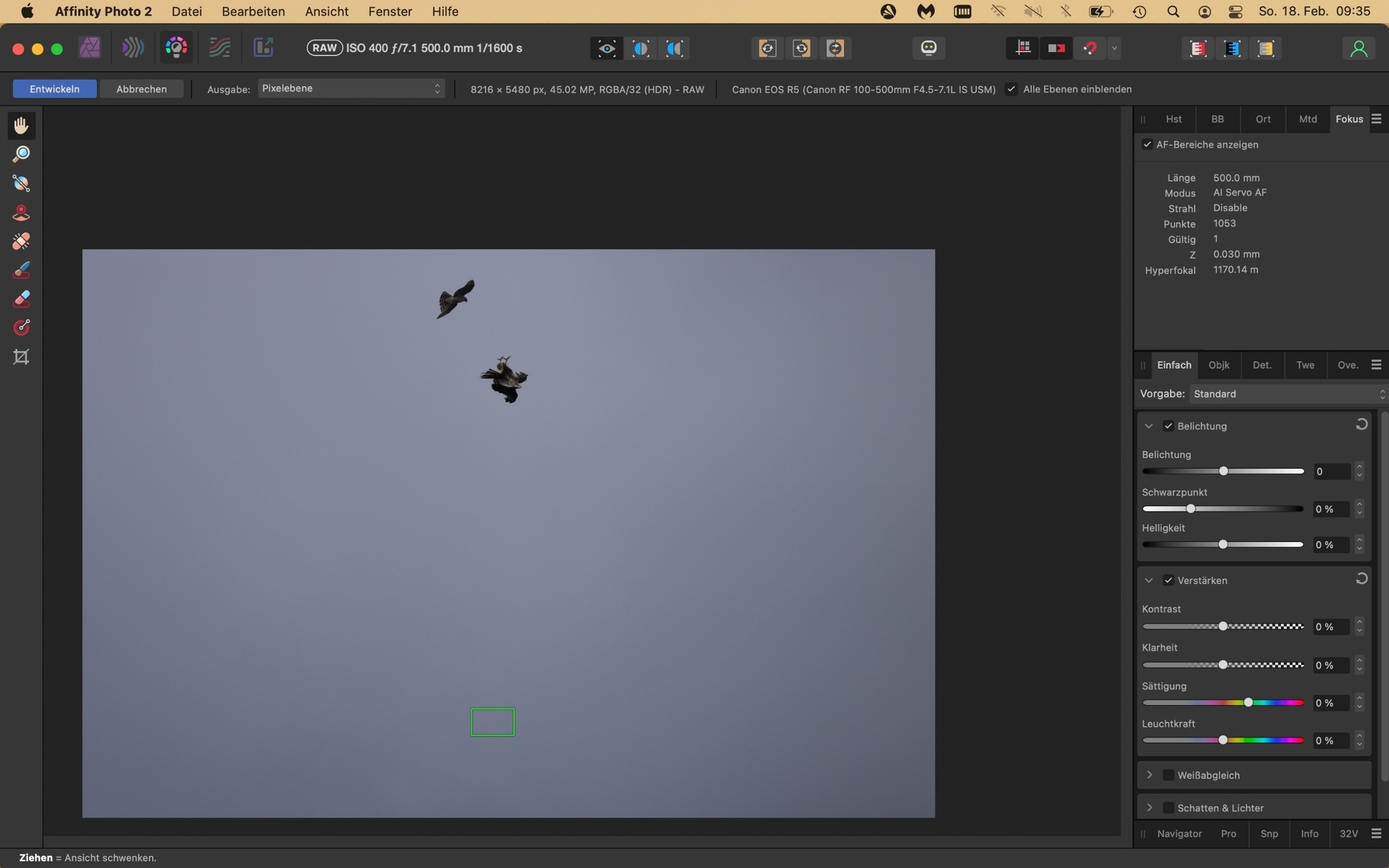The image size is (1389, 868).
Task: Click the Sättigung slider handle
Action: (x=1248, y=703)
